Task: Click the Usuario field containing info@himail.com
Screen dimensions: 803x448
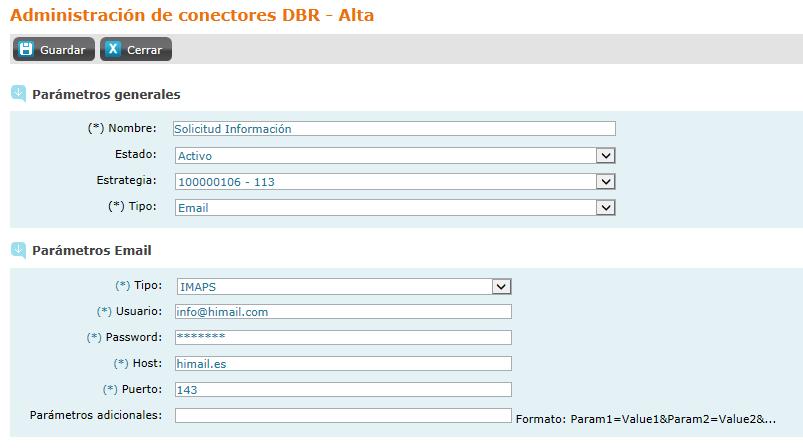Action: pos(343,312)
